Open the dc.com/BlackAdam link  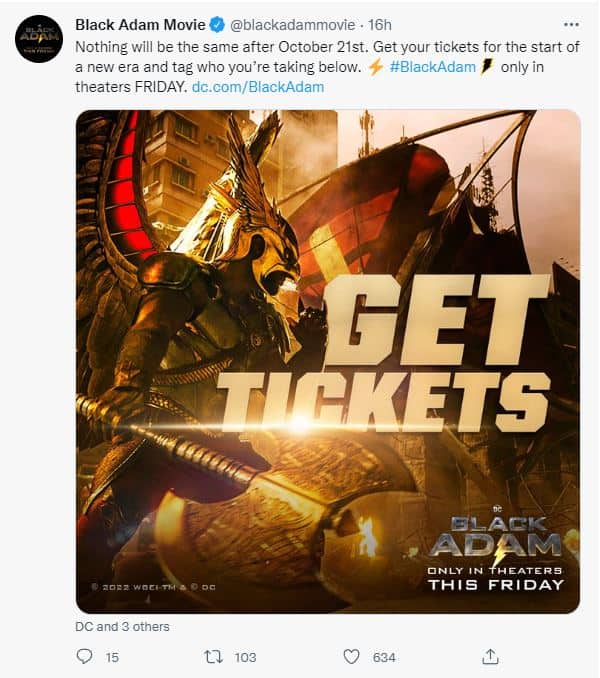click(258, 87)
